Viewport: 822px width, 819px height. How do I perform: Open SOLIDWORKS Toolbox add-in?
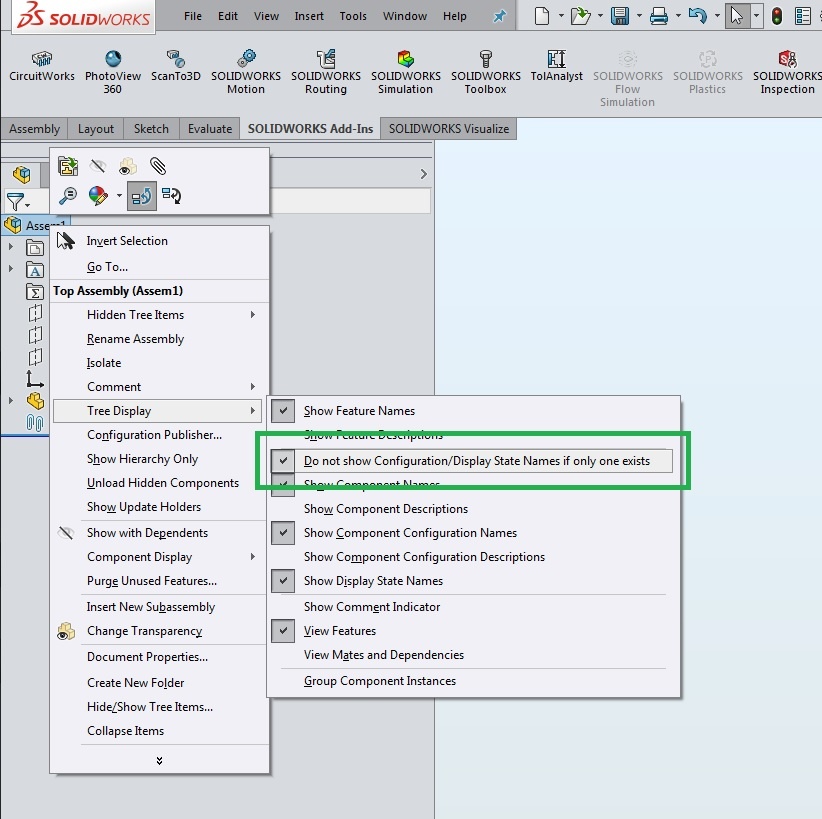pyautogui.click(x=485, y=72)
